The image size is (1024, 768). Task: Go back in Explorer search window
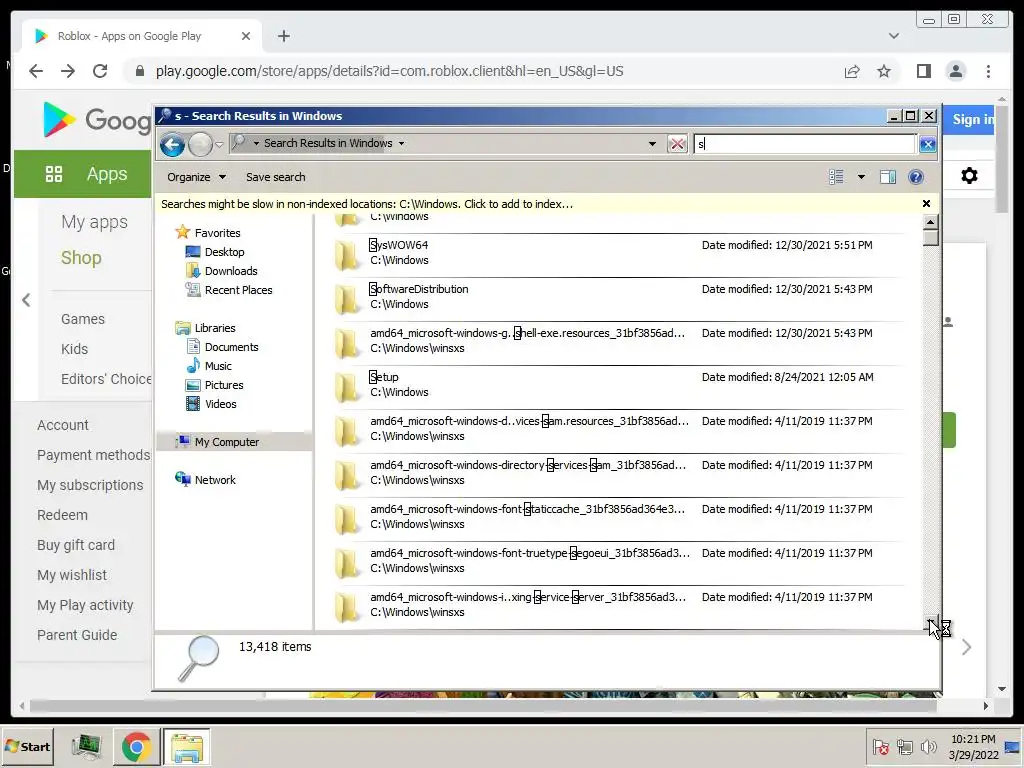pyautogui.click(x=172, y=144)
